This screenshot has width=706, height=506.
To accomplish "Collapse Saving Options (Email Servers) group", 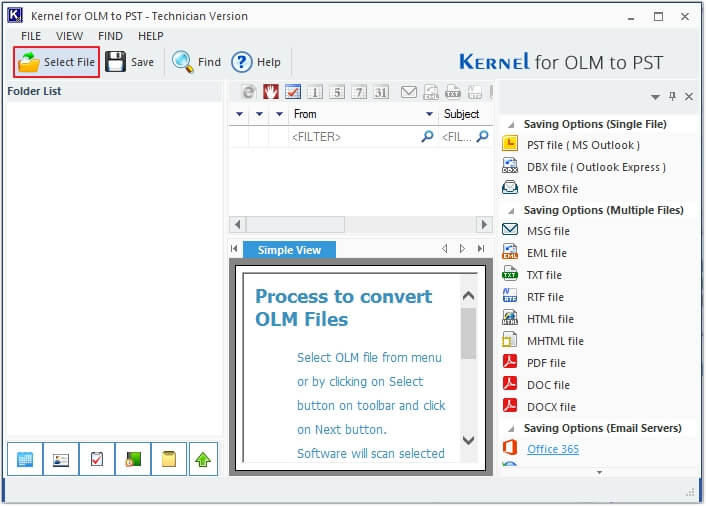I will point(511,428).
